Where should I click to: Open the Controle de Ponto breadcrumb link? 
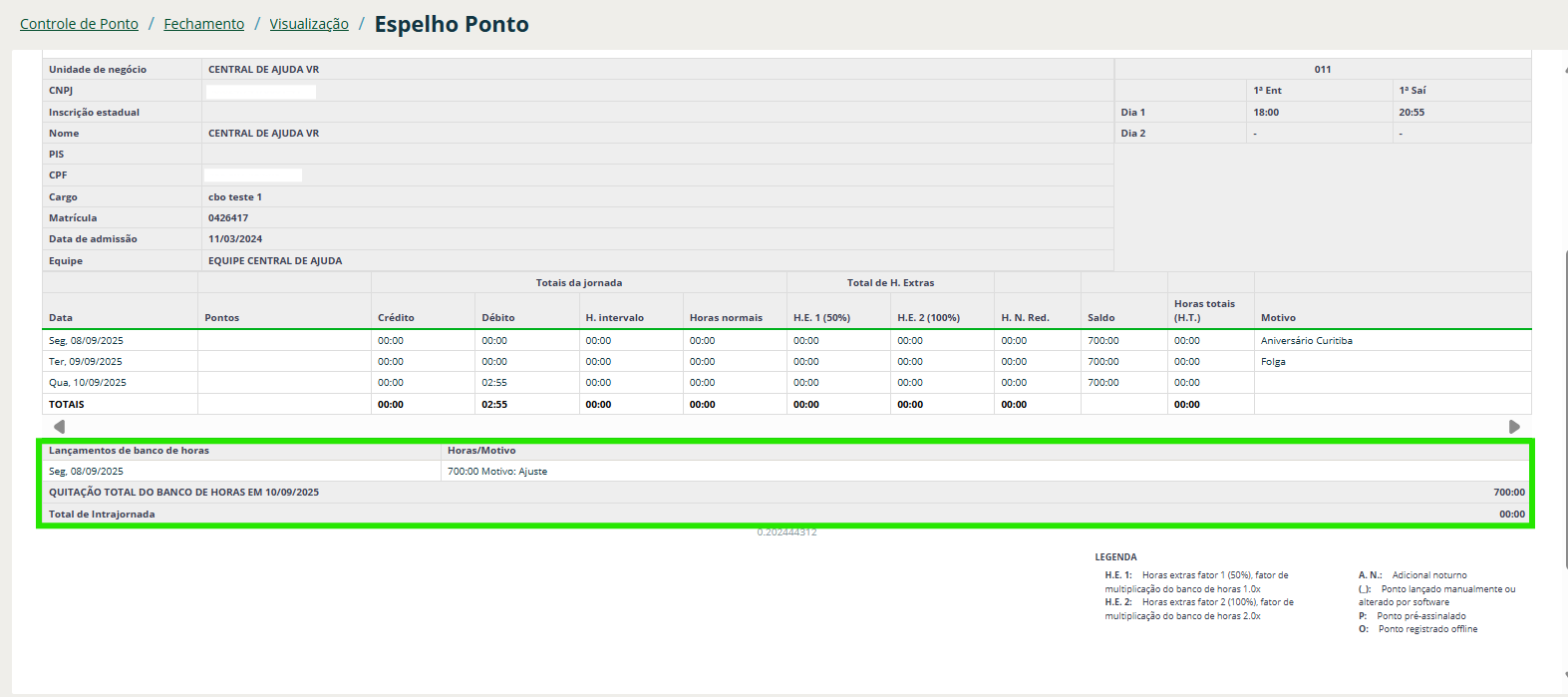(x=79, y=24)
